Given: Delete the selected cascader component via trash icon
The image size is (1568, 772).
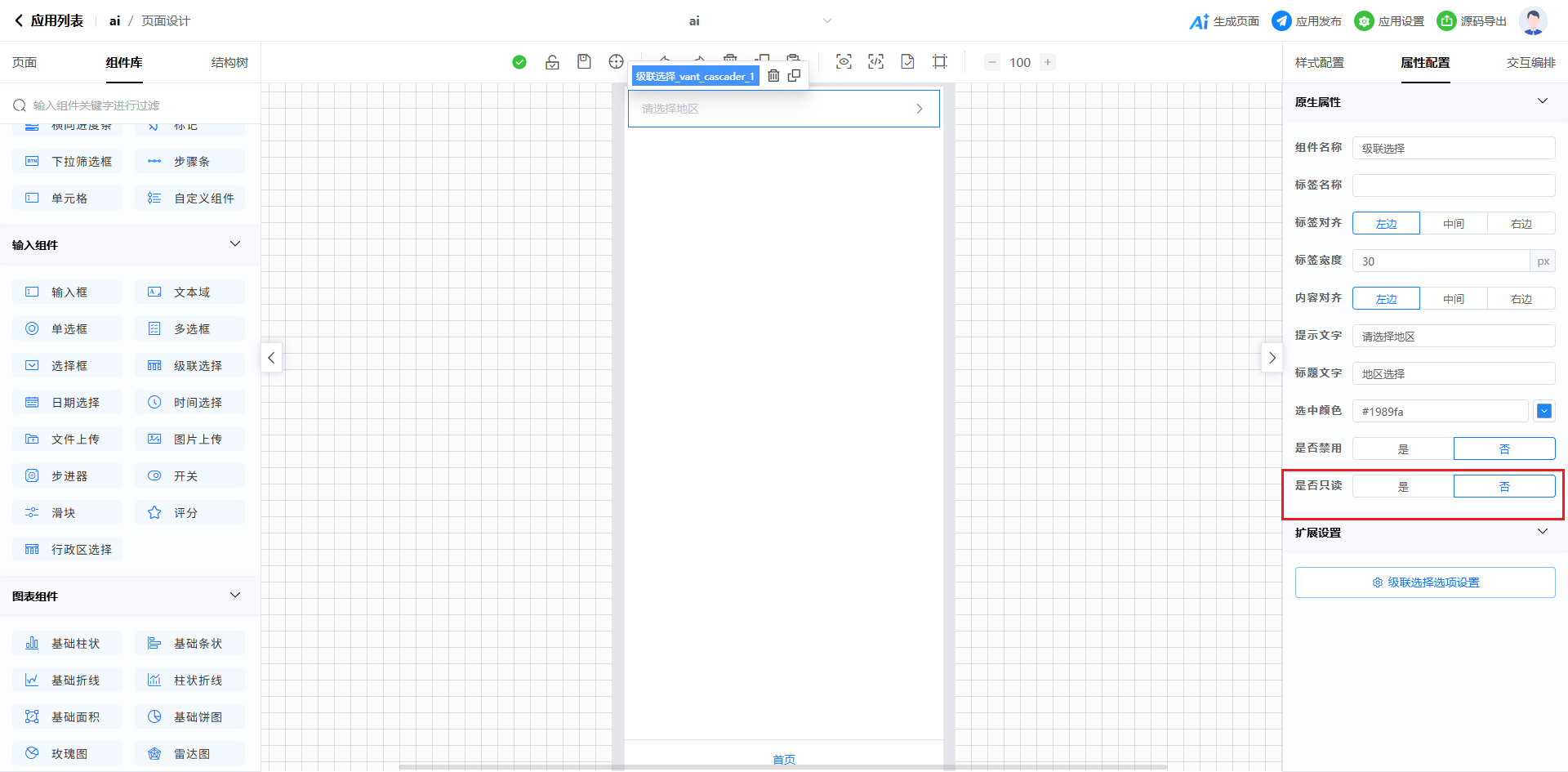Looking at the screenshot, I should (773, 76).
